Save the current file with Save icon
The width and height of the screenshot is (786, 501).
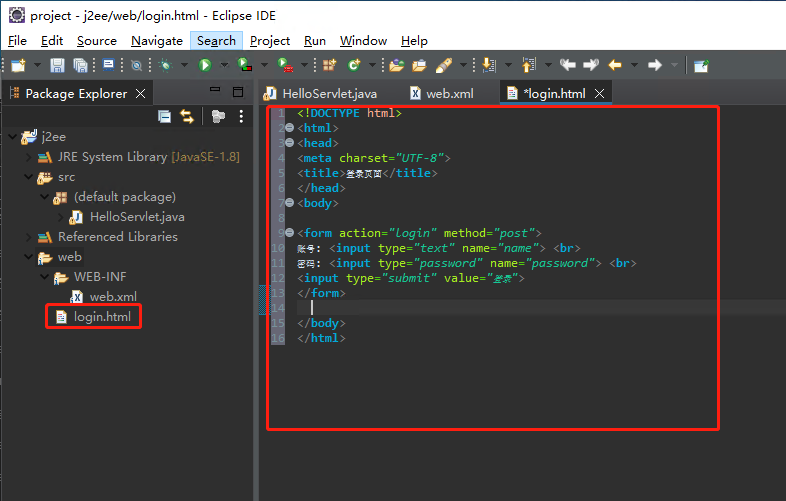coord(57,65)
